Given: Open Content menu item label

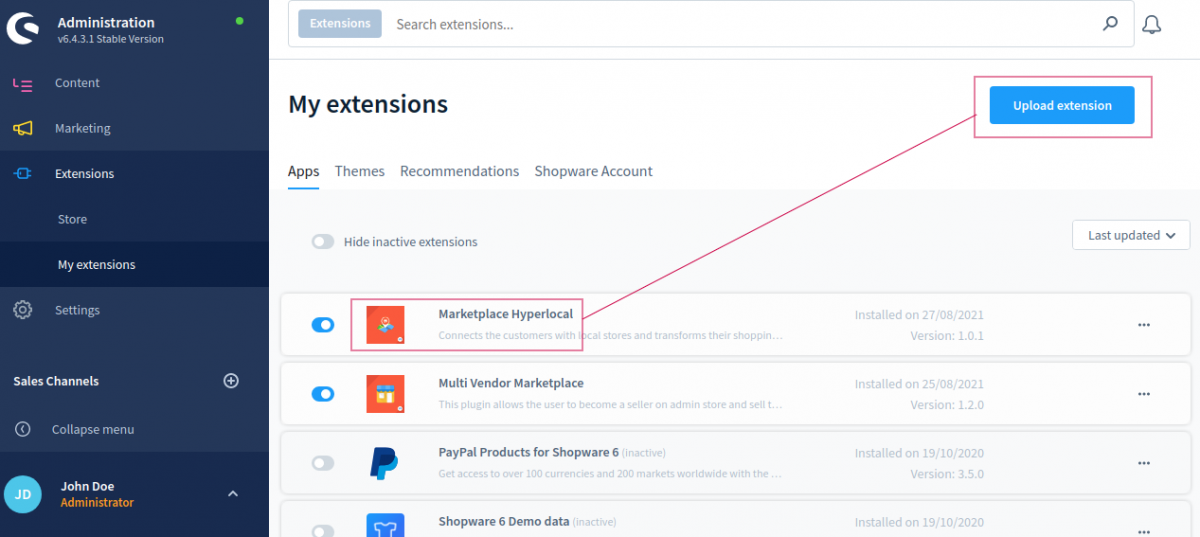Looking at the screenshot, I should click(77, 83).
